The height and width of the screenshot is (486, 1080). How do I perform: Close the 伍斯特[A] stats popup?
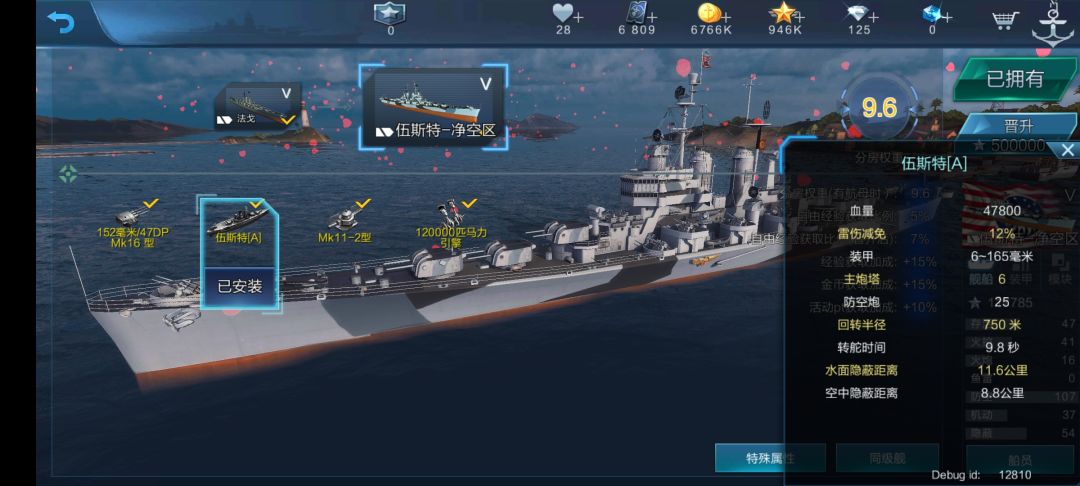coord(1068,150)
